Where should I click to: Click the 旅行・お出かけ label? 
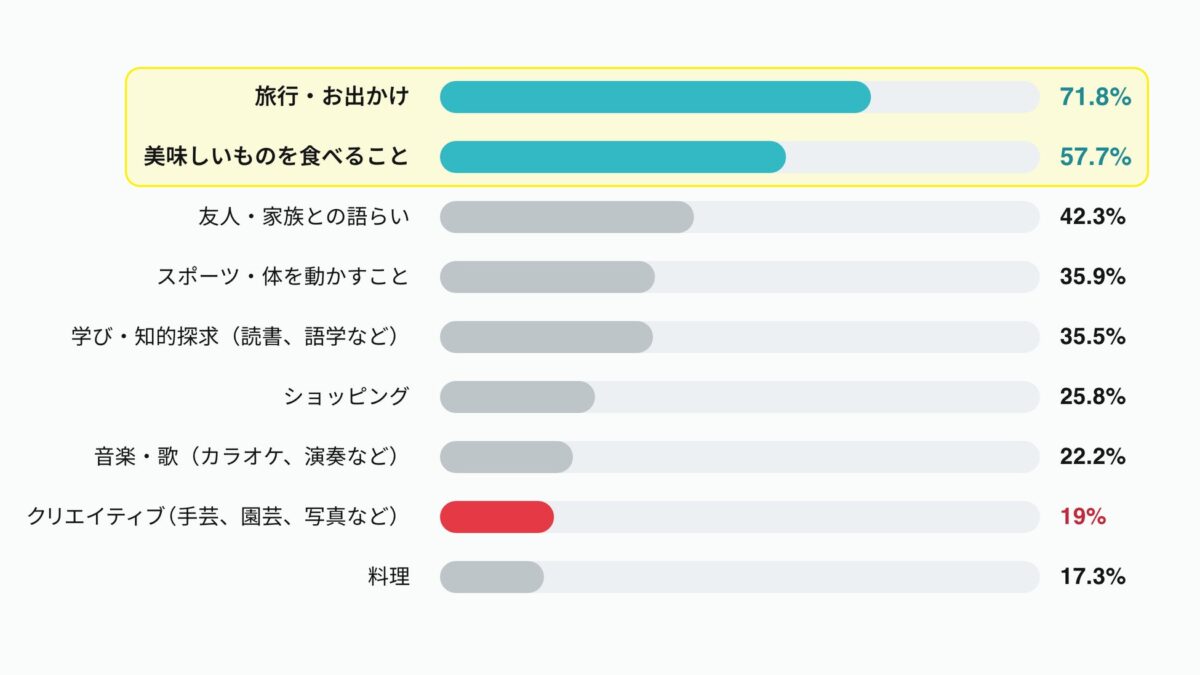[332, 97]
